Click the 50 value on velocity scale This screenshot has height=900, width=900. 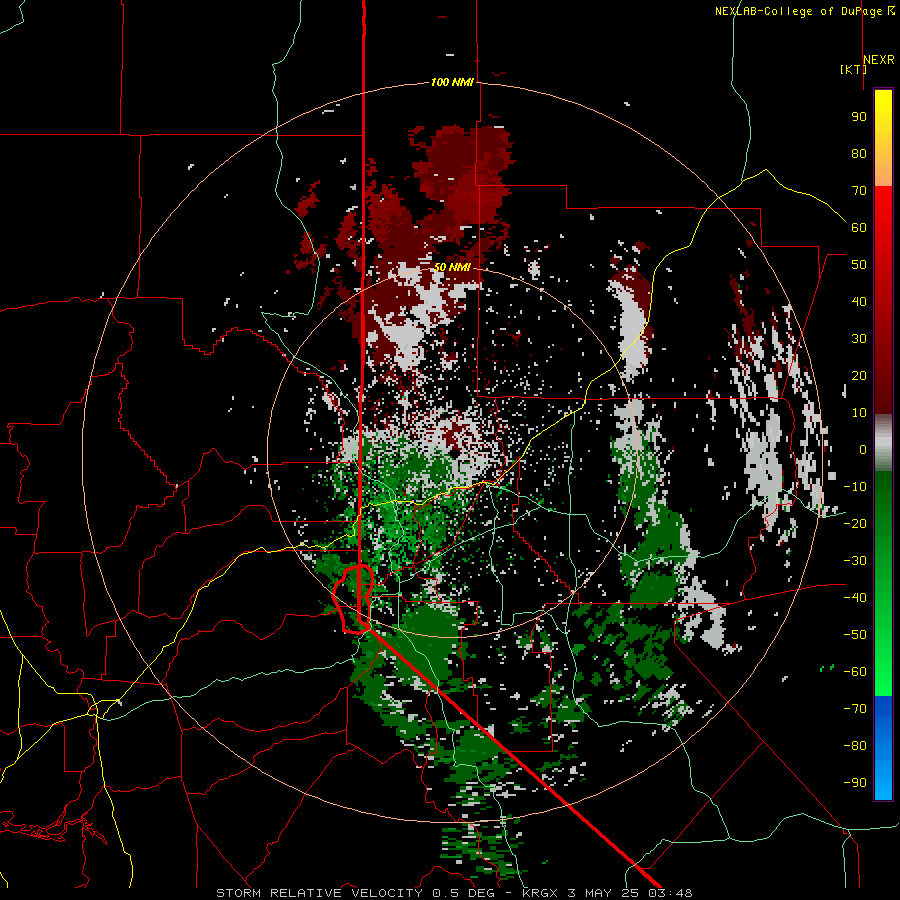coord(859,265)
